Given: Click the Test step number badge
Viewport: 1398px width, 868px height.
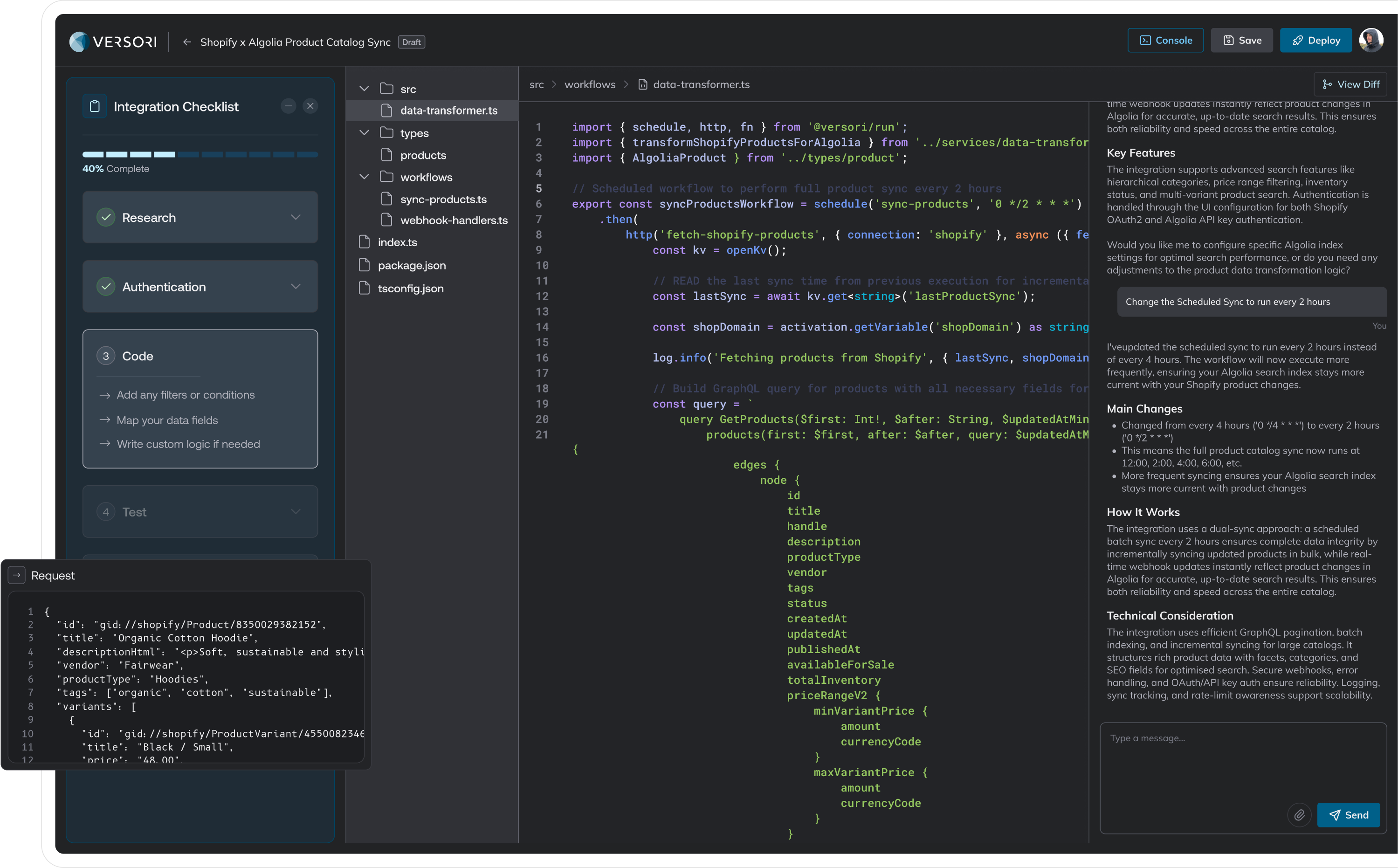Looking at the screenshot, I should point(106,511).
